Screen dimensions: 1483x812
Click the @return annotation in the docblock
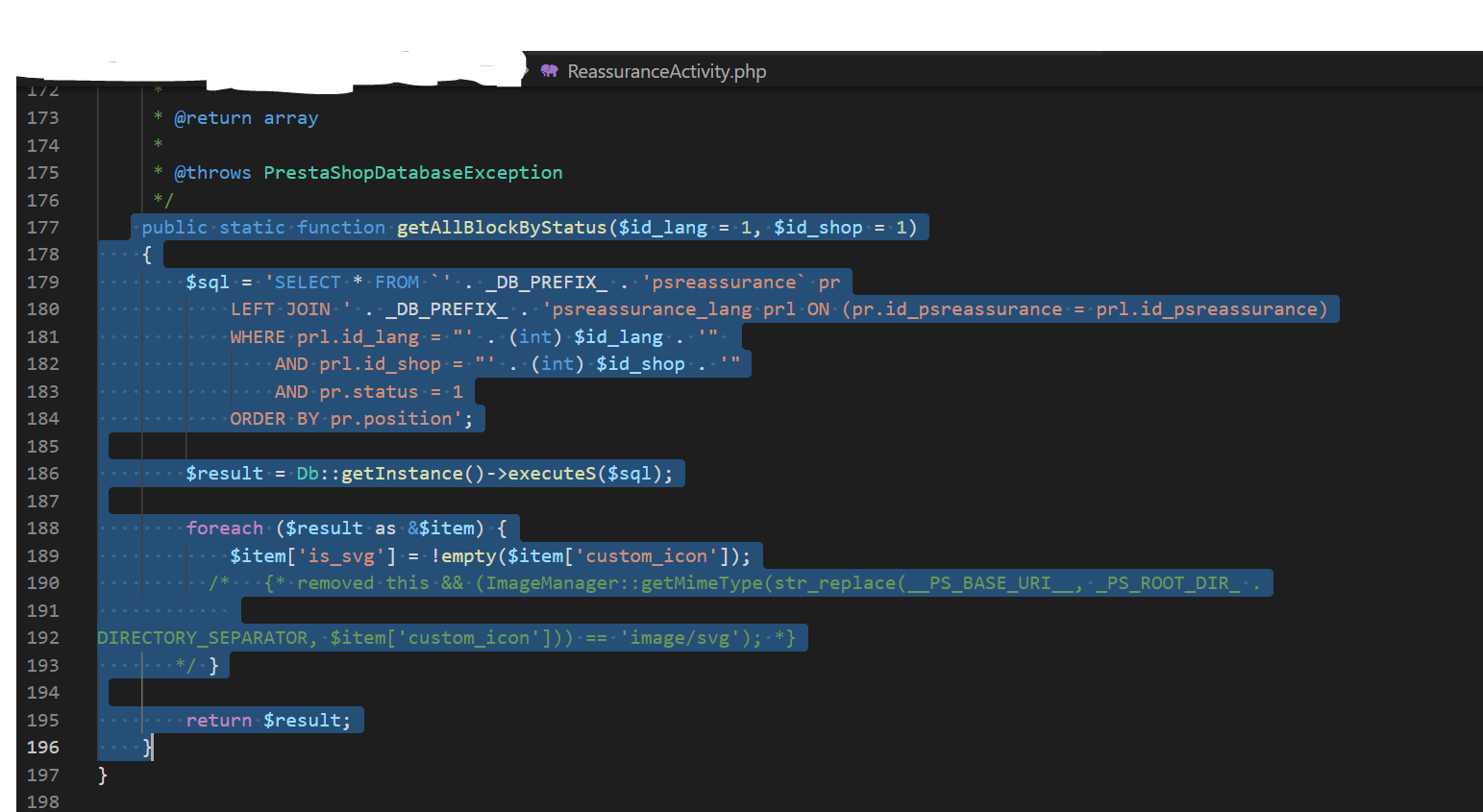coord(212,117)
